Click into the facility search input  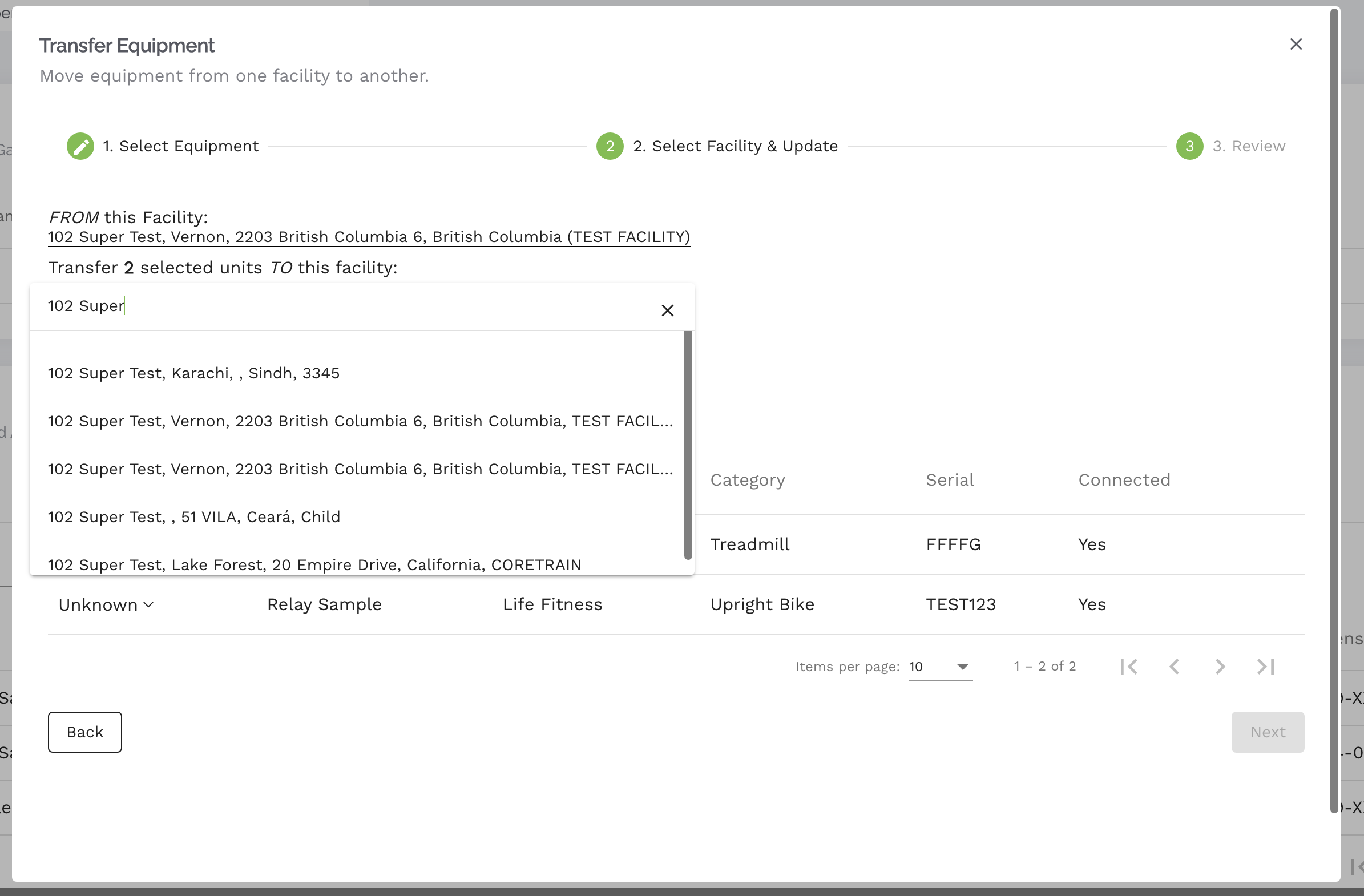[x=344, y=306]
